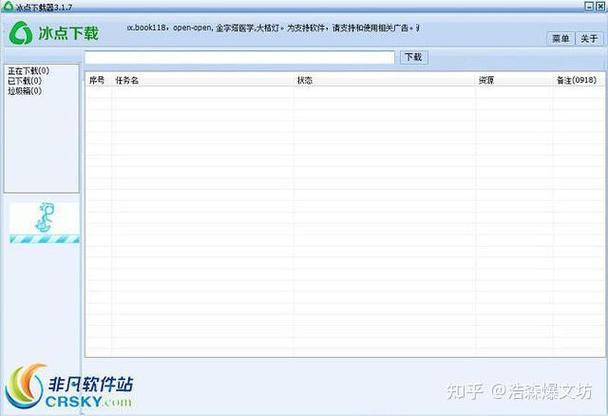
Task: Click the green 冰点下载 logo icon
Action: [x=20, y=33]
